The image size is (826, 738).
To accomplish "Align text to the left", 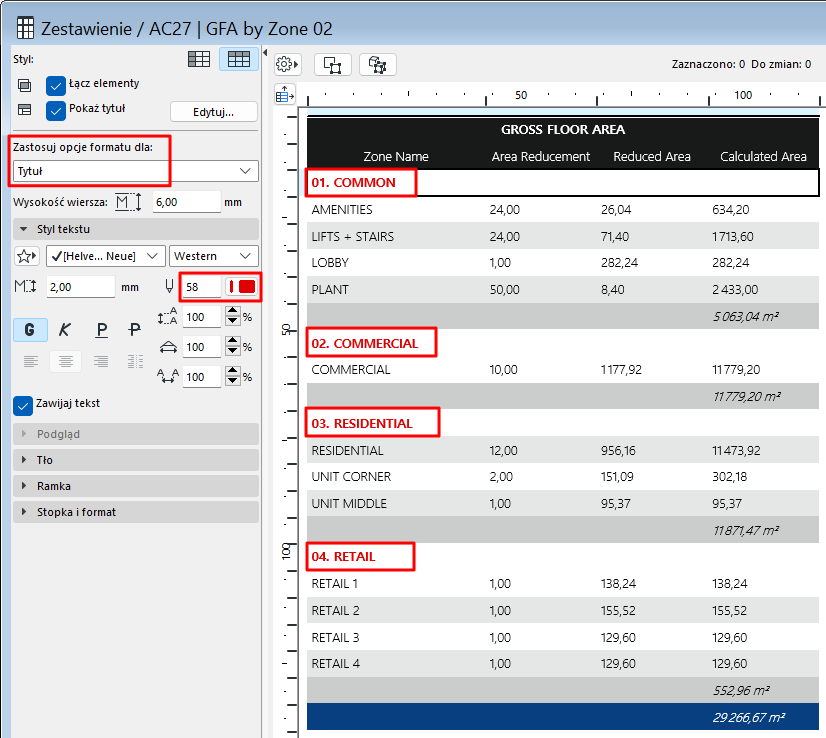I will click(x=30, y=361).
